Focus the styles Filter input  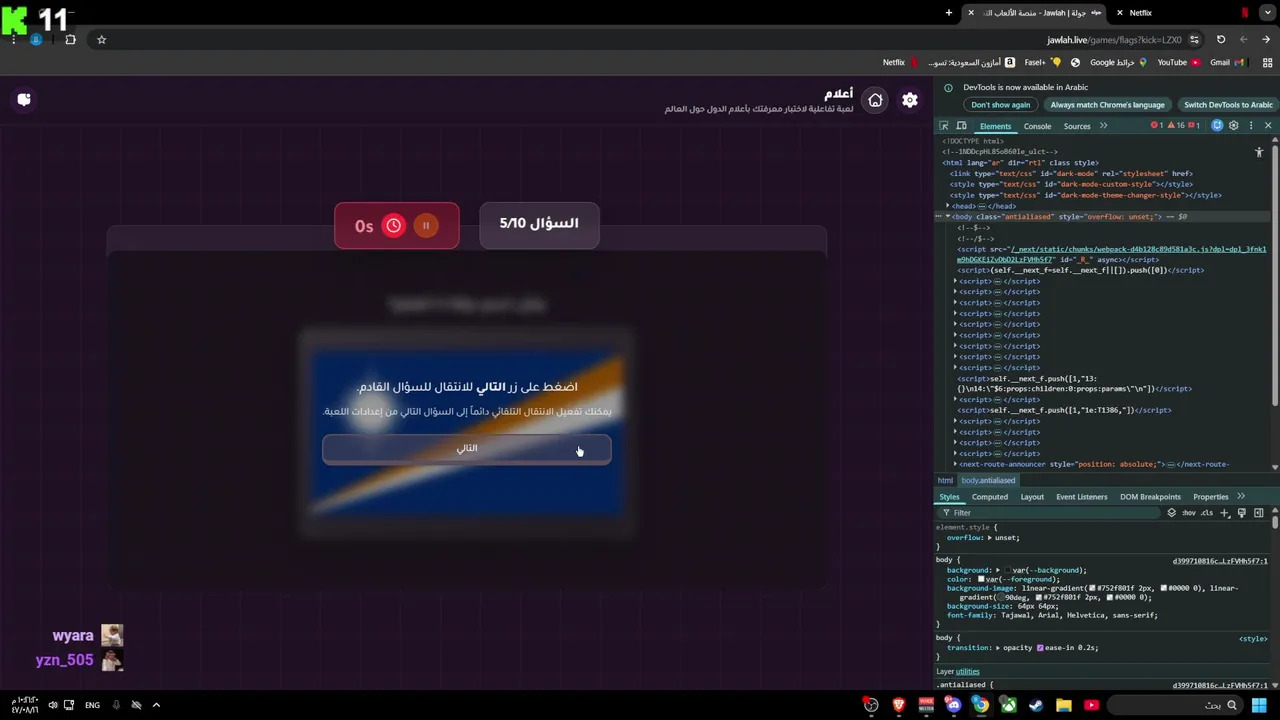1050,513
